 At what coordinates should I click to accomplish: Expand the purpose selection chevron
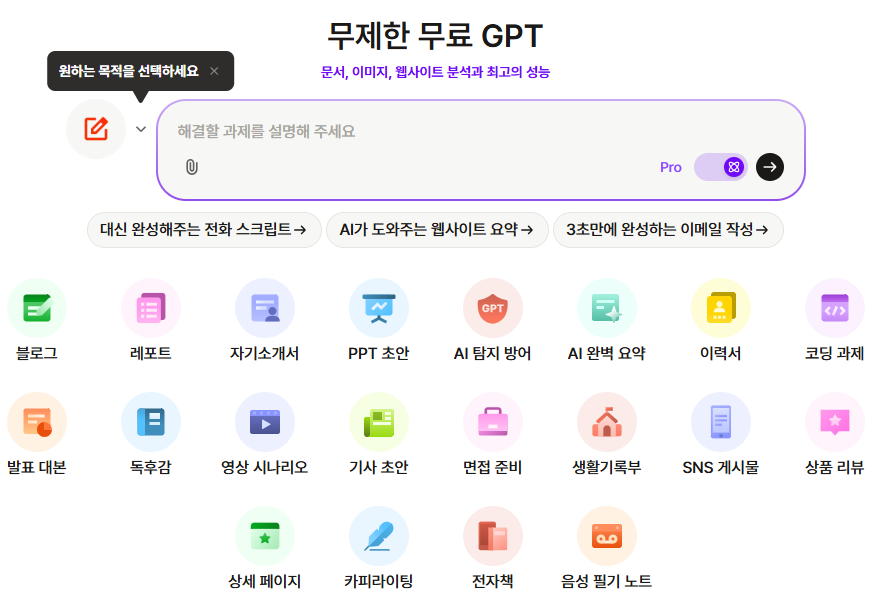coord(141,129)
